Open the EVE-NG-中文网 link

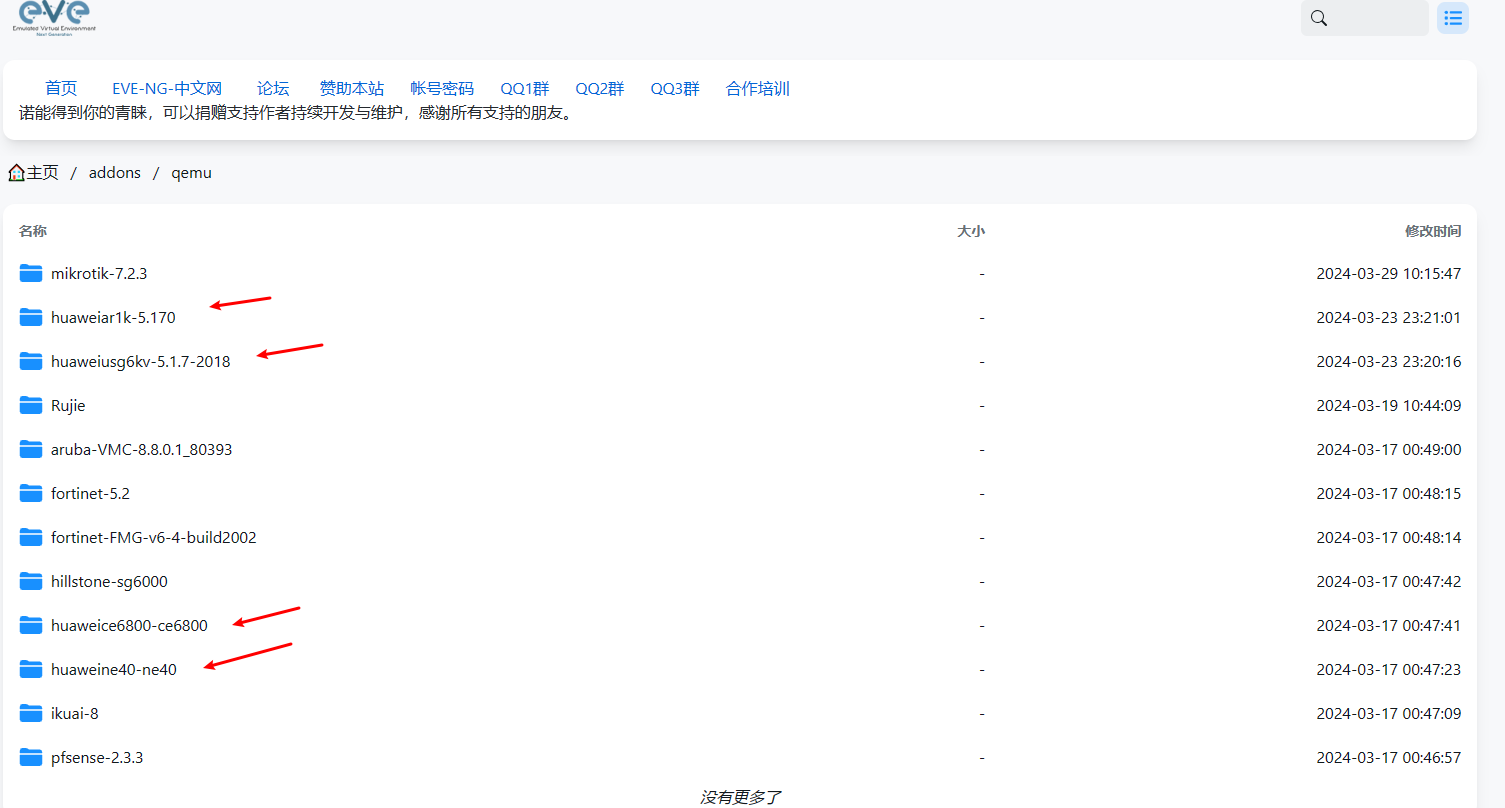click(x=167, y=89)
